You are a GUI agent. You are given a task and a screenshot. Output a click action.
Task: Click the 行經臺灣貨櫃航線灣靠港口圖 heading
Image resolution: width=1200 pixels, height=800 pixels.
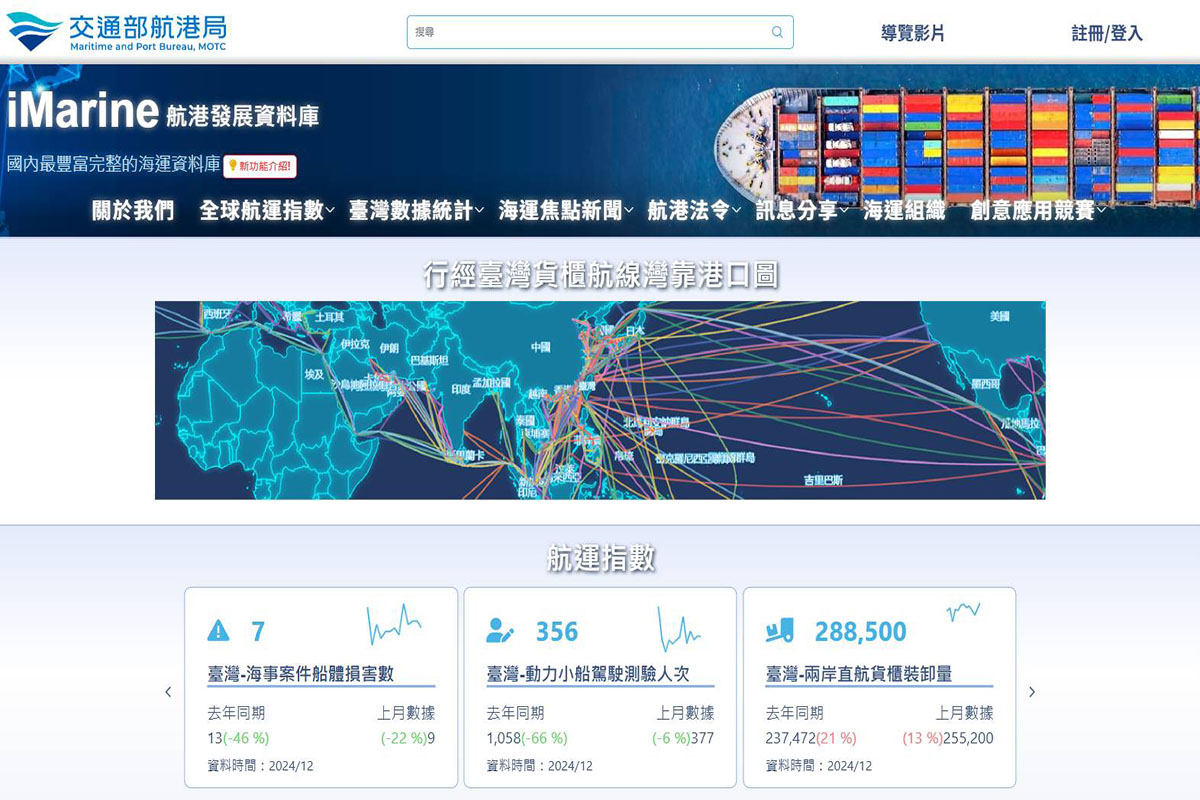(600, 274)
